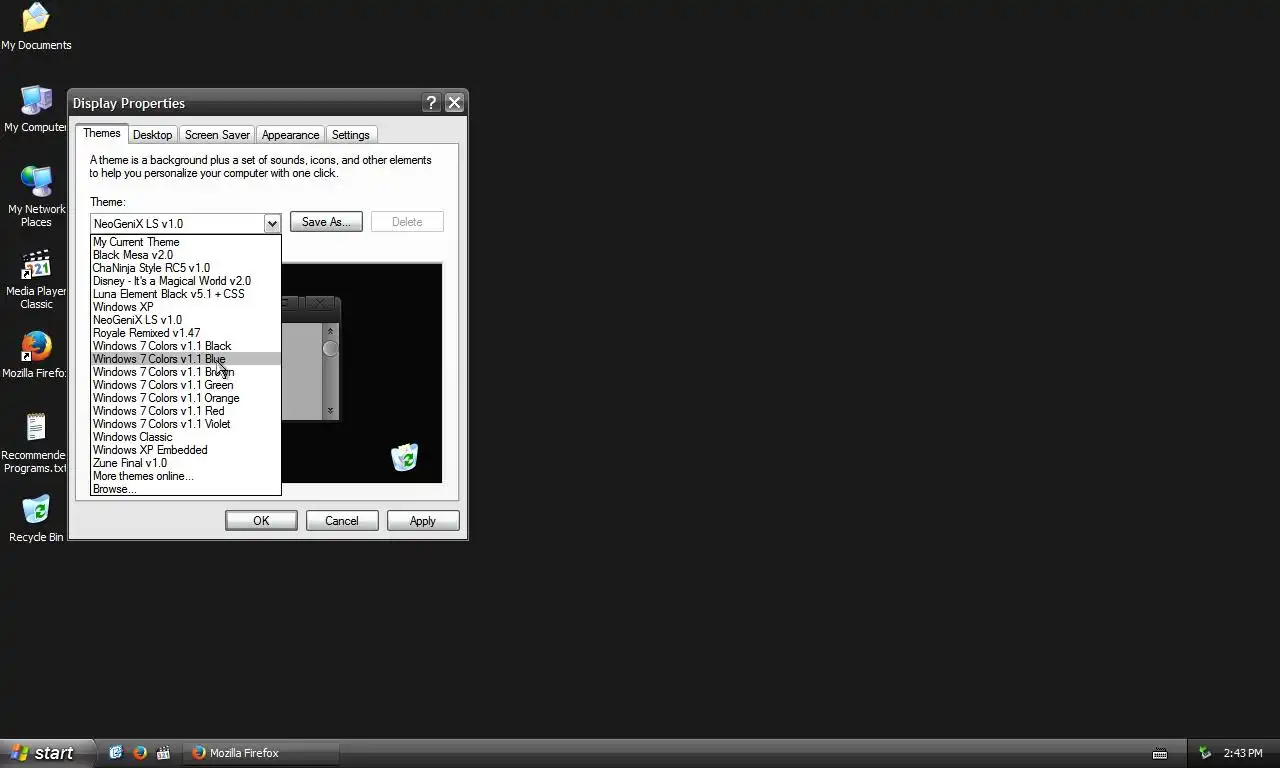Pick Windows 7 Colors v1.1 Orange

click(186, 398)
